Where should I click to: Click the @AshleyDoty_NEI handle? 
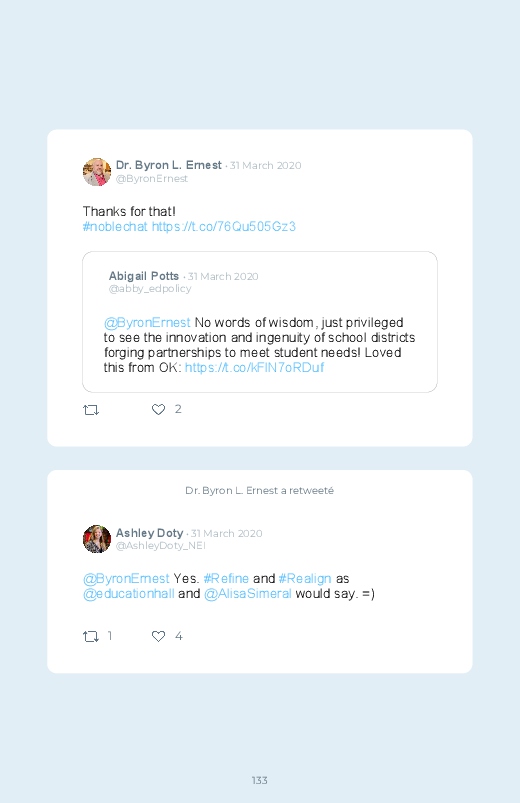[x=160, y=546]
